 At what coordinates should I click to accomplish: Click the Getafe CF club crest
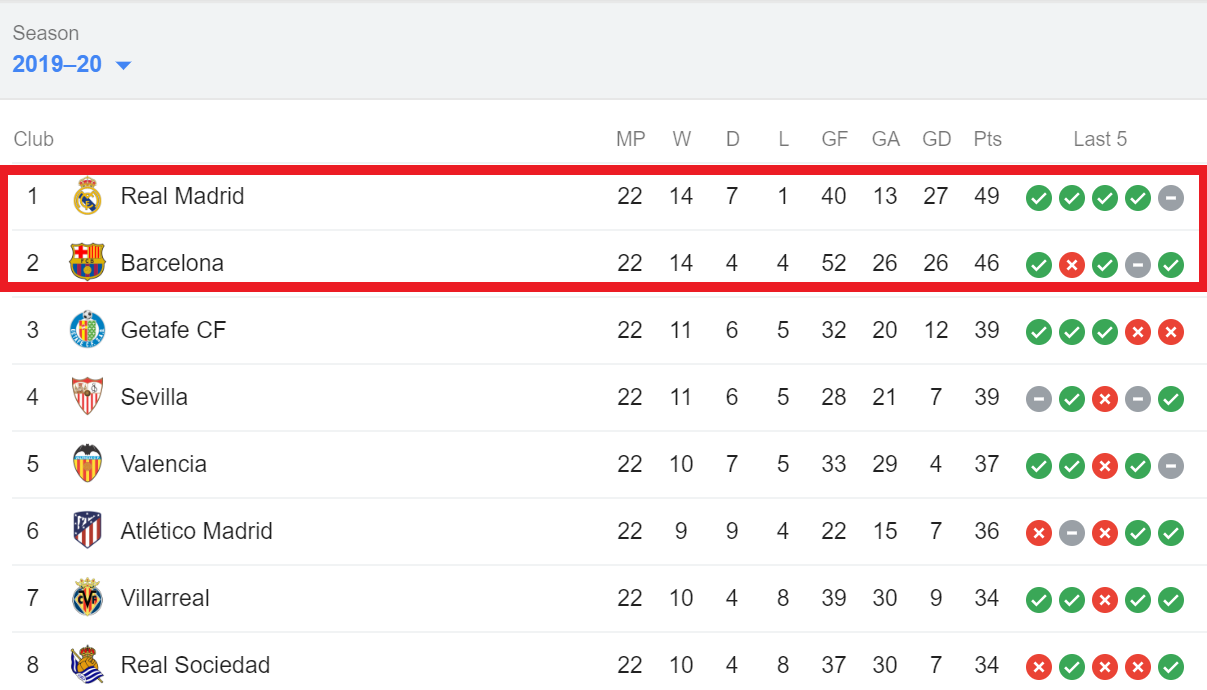click(88, 330)
